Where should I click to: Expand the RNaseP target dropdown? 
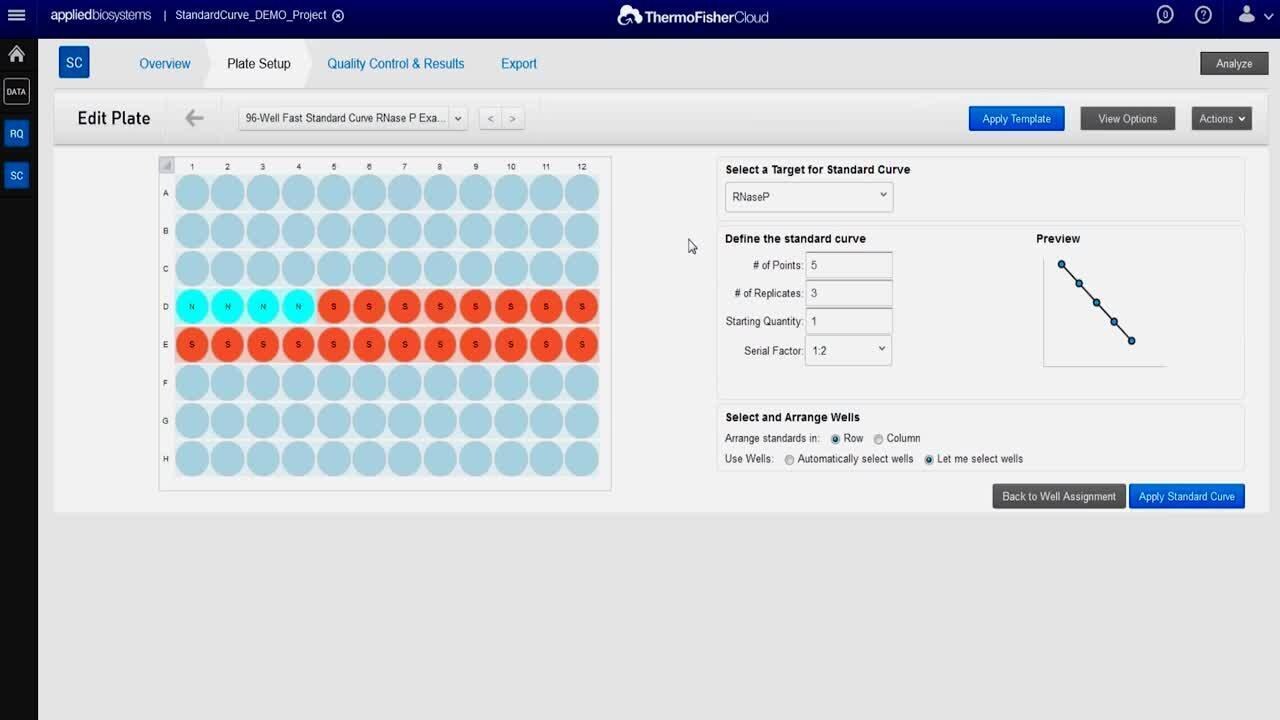(809, 197)
